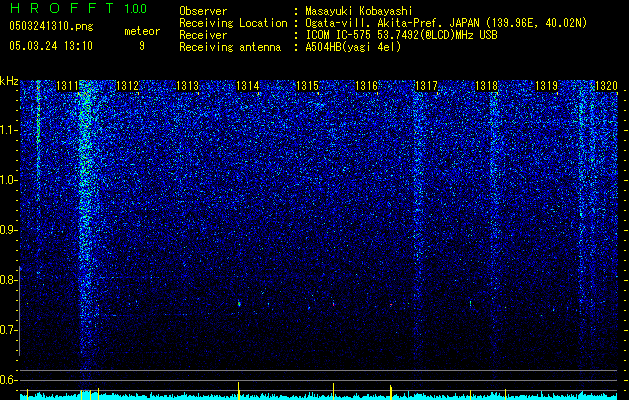Screen dimensions: 629x400
Task: Click the 1320 time marker
Action: (606, 86)
